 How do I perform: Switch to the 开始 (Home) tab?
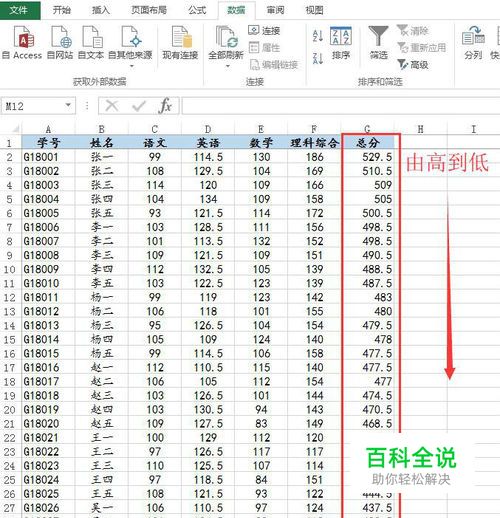coord(62,10)
